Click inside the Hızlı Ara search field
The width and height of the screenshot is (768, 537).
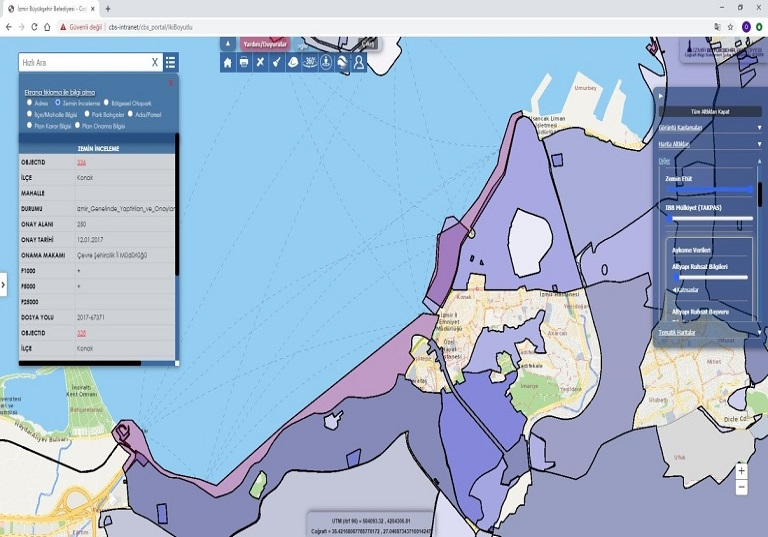point(82,62)
